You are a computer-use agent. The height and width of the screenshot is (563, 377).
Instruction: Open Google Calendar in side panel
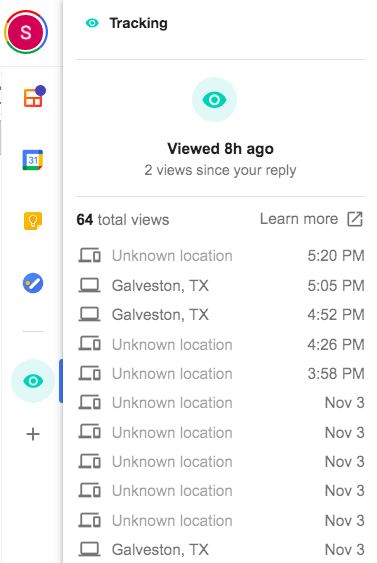click(33, 160)
